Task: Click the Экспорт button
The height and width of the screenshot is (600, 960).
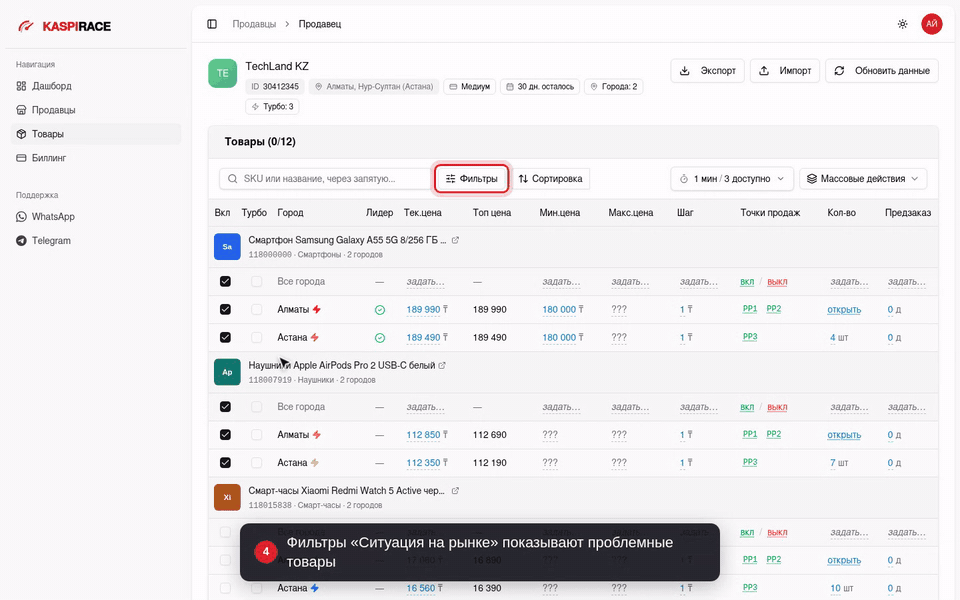Action: 707,70
